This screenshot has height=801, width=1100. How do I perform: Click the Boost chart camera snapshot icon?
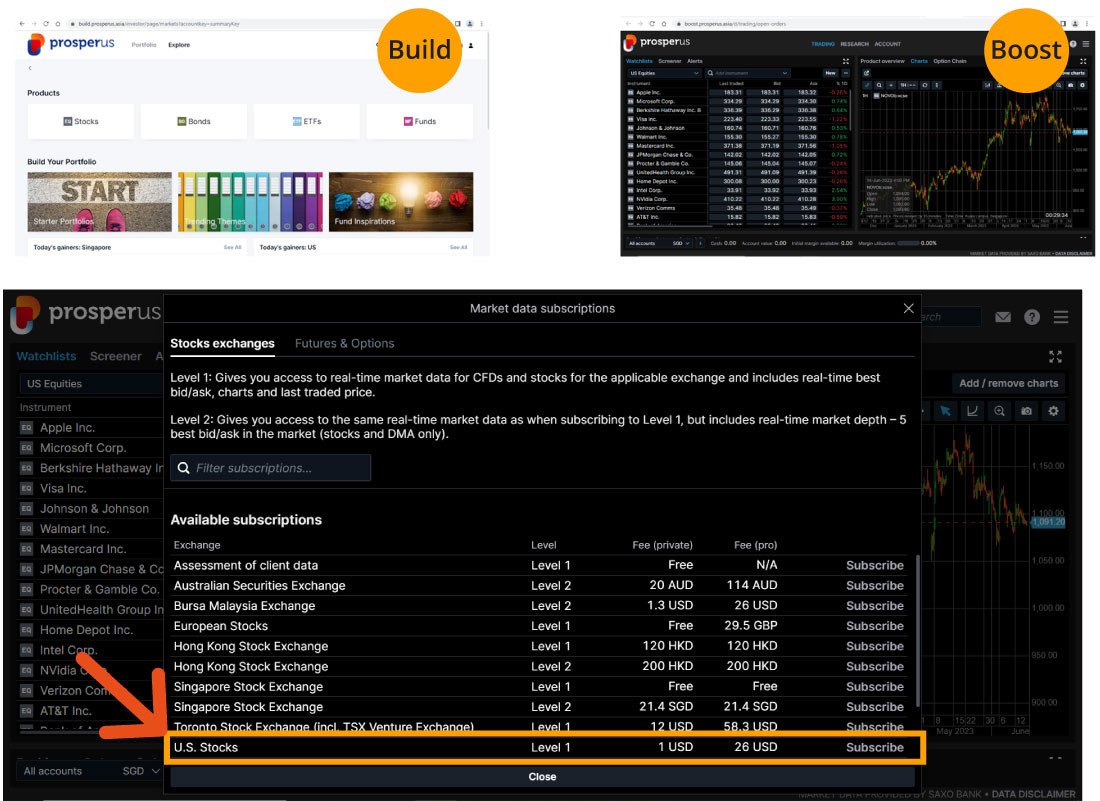[x=1071, y=85]
